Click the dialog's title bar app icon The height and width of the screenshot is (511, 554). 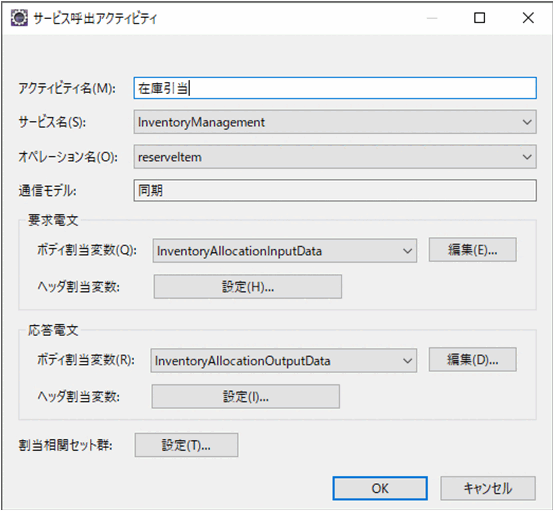point(19,18)
